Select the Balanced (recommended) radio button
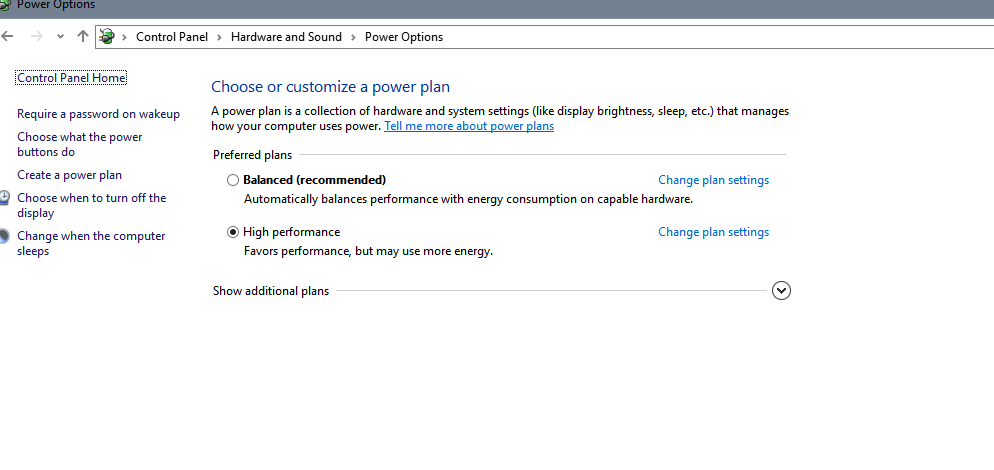Image resolution: width=994 pixels, height=470 pixels. [x=233, y=180]
